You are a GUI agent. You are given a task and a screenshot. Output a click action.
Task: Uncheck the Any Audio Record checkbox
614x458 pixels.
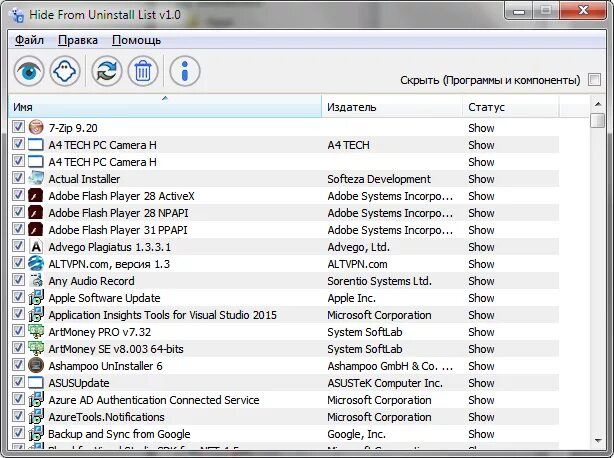18,280
